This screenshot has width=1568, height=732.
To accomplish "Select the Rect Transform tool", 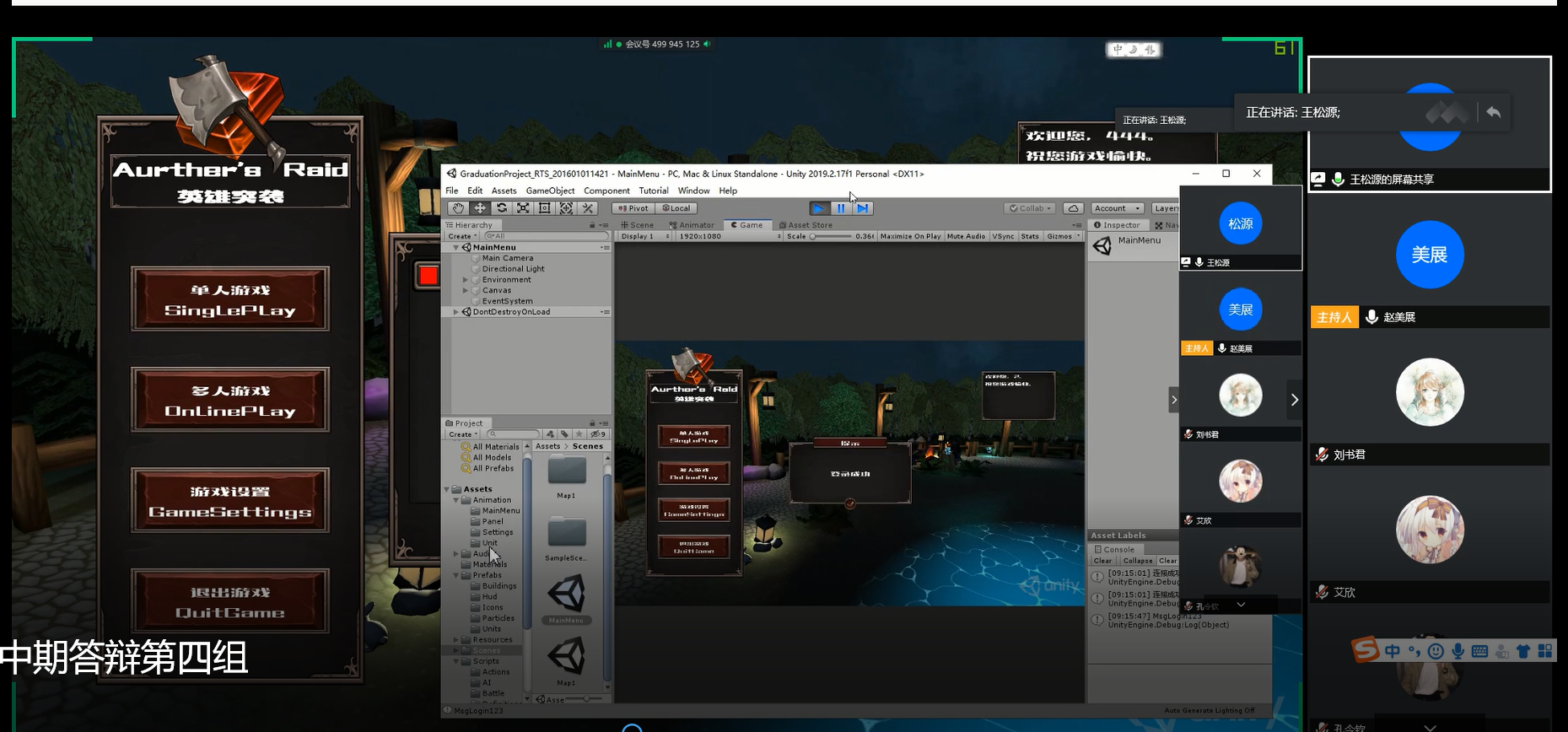I will click(545, 208).
